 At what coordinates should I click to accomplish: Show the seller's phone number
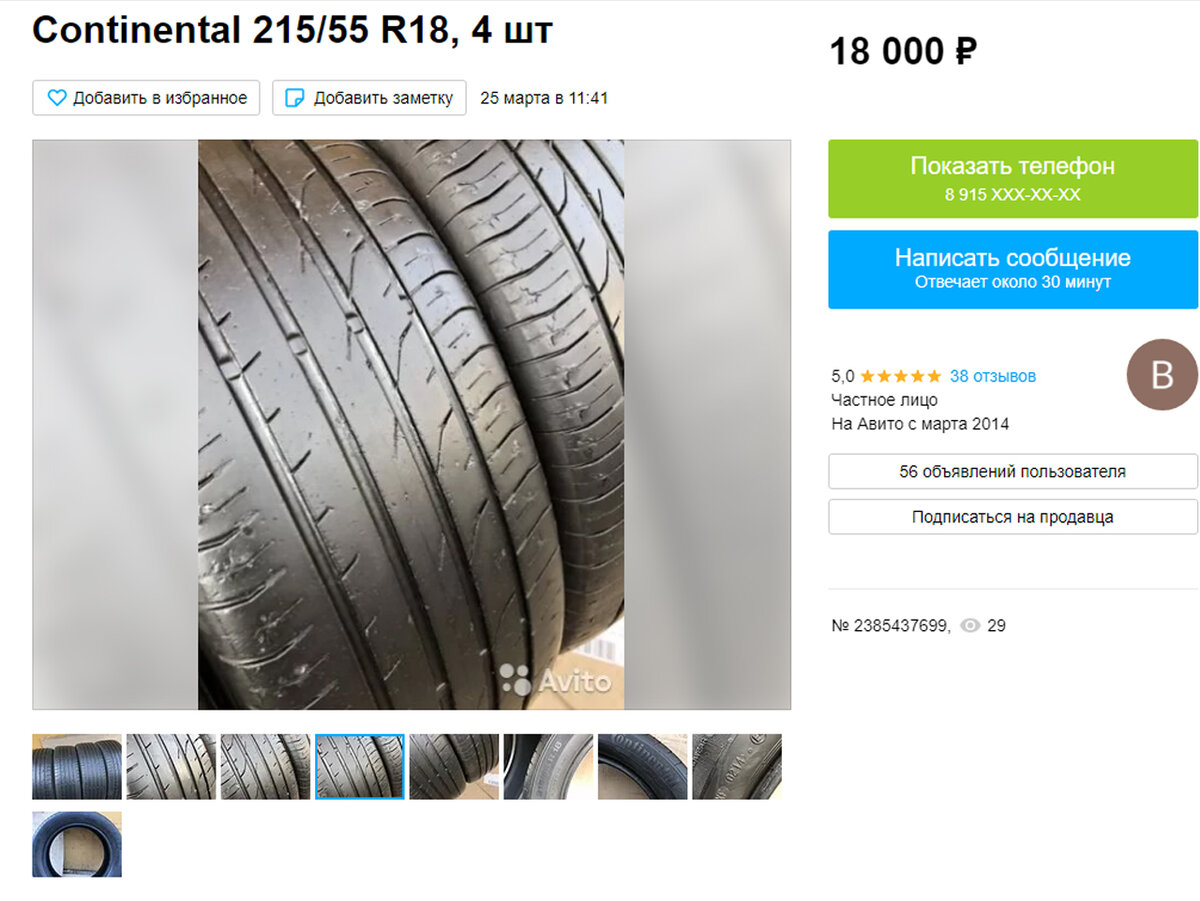click(1013, 179)
